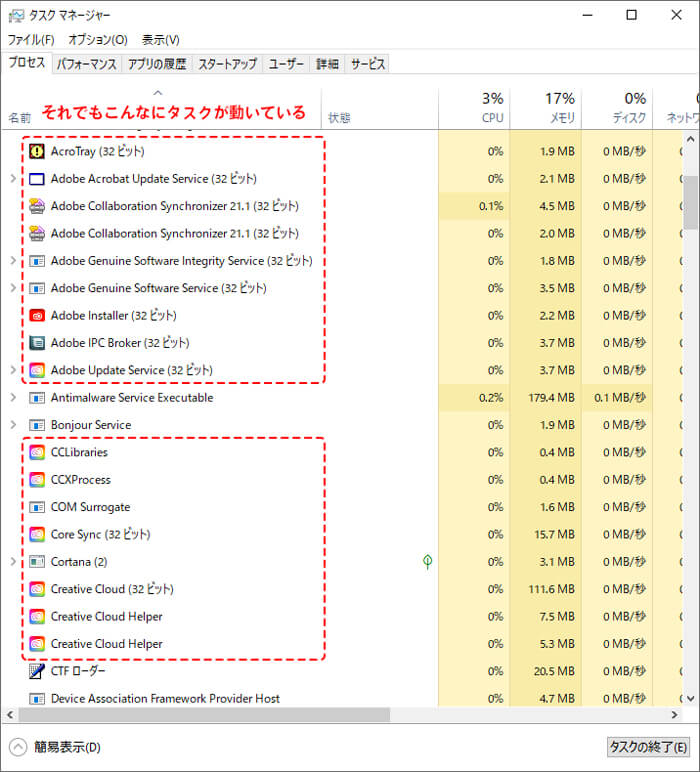Click the vertical scrollbar up arrow
Viewport: 700px width, 772px height.
click(x=690, y=140)
